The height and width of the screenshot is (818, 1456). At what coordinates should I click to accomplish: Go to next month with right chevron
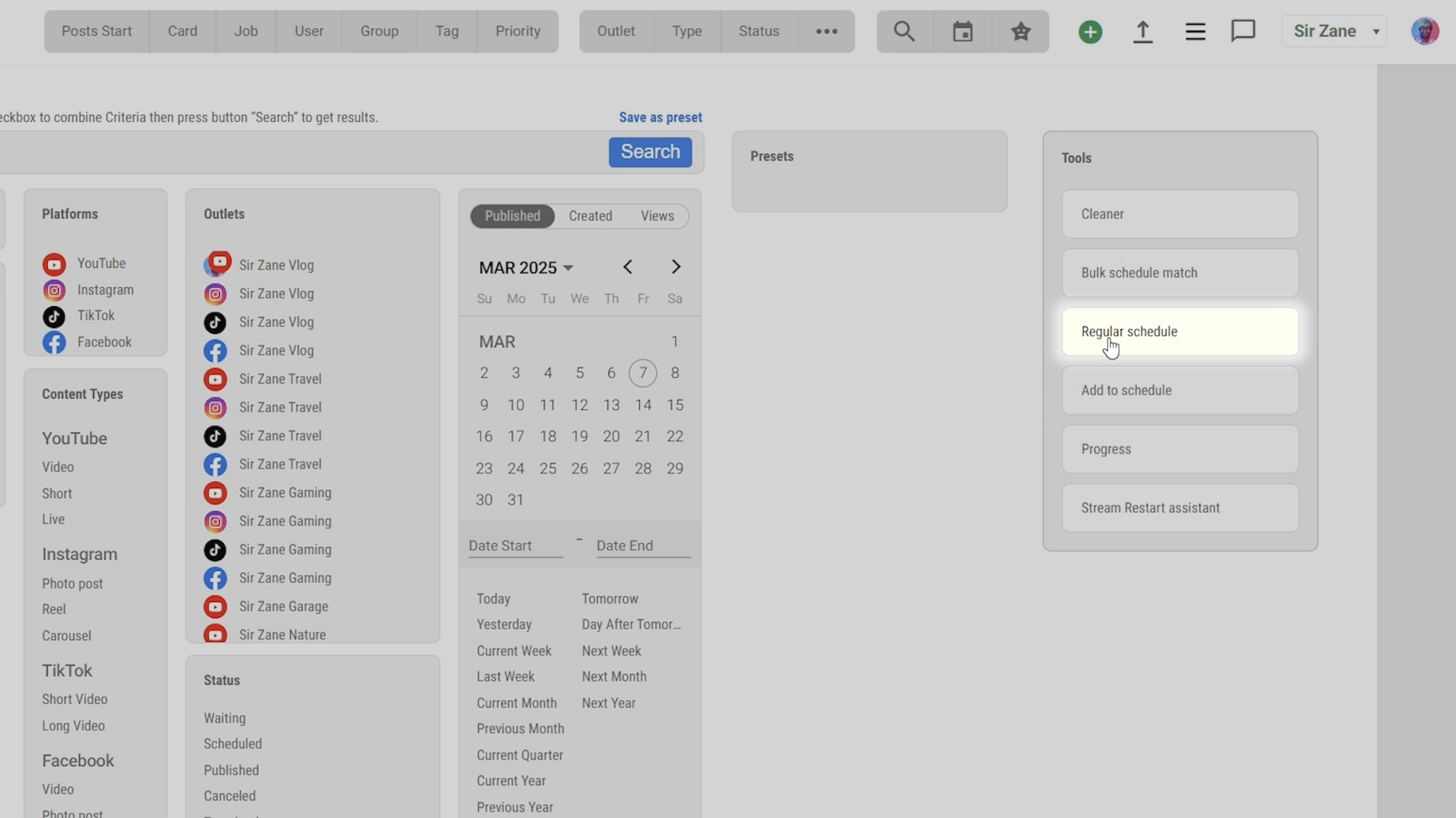click(x=676, y=267)
